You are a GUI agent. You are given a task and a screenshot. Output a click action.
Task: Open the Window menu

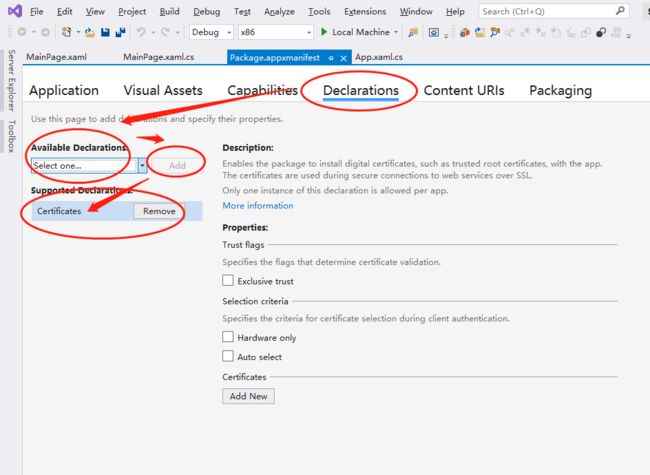click(416, 12)
